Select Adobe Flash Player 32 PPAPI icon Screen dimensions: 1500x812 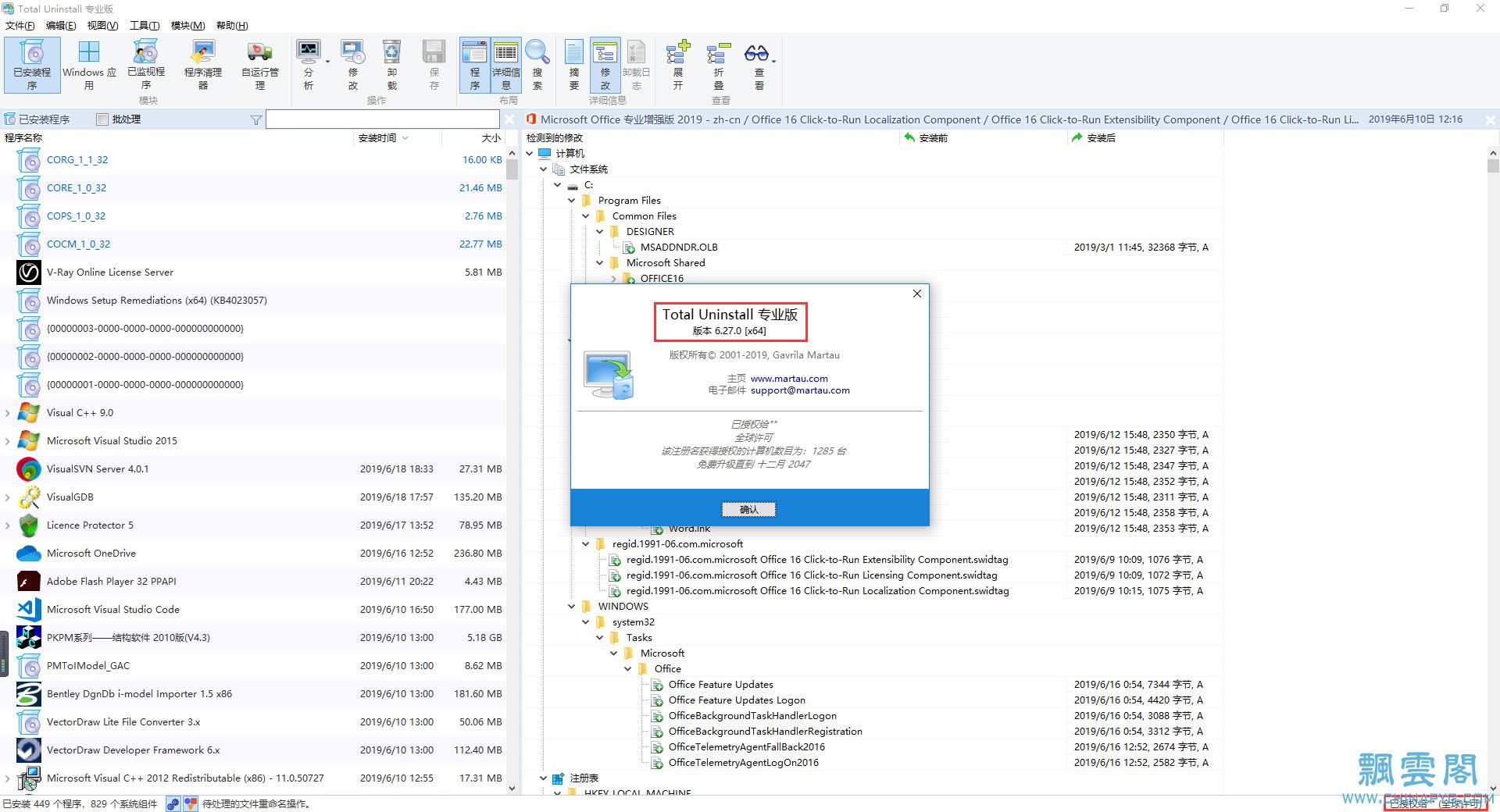[29, 582]
